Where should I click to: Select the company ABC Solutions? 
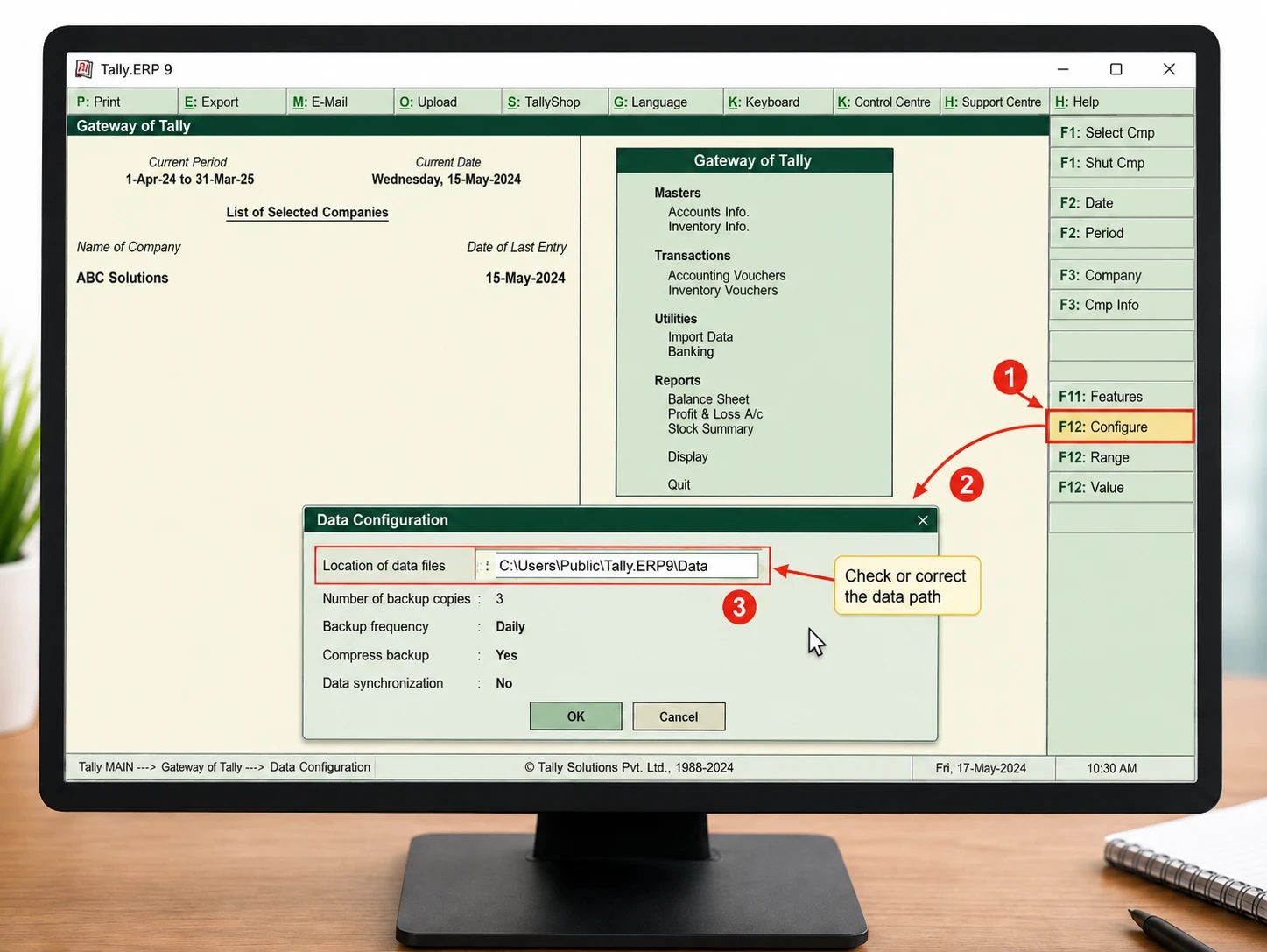pyautogui.click(x=123, y=278)
